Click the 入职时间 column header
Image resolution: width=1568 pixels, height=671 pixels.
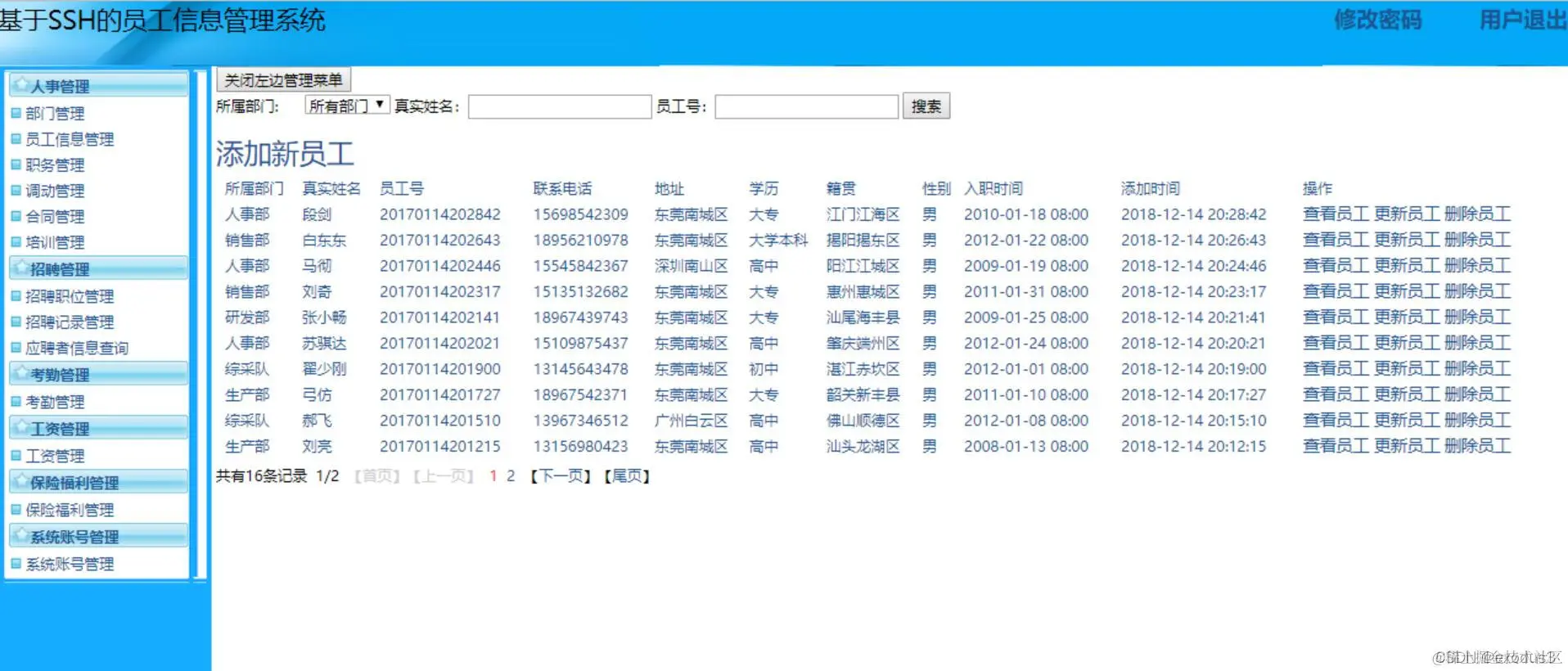coord(994,189)
